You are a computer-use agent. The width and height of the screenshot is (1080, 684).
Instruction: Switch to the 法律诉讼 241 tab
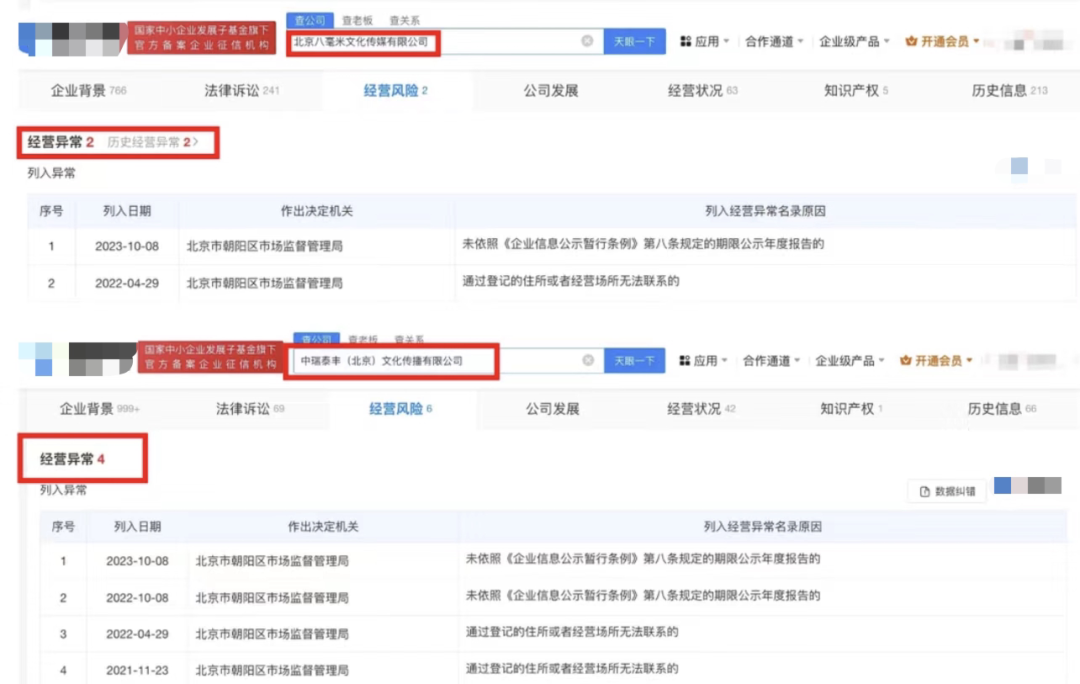click(241, 91)
